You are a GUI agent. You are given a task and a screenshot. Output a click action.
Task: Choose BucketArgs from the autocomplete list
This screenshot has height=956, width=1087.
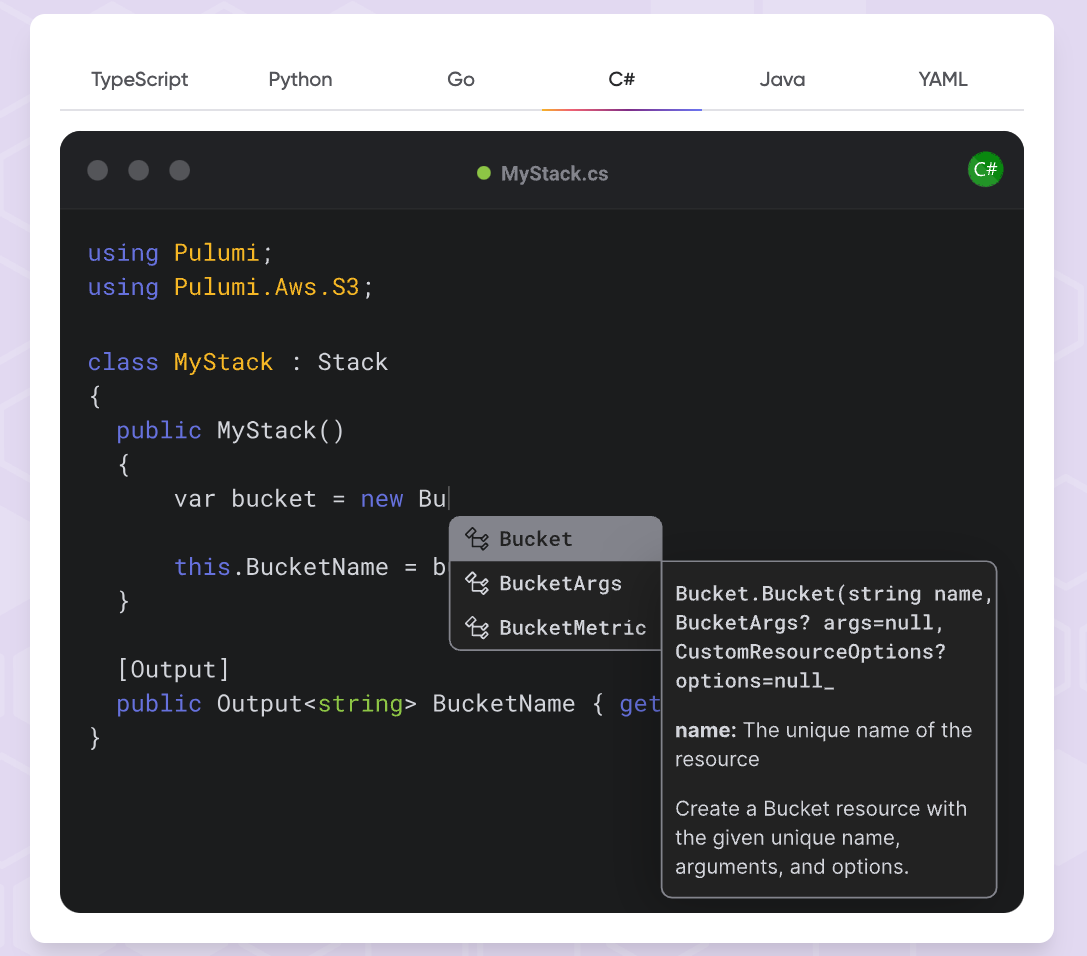click(x=555, y=584)
